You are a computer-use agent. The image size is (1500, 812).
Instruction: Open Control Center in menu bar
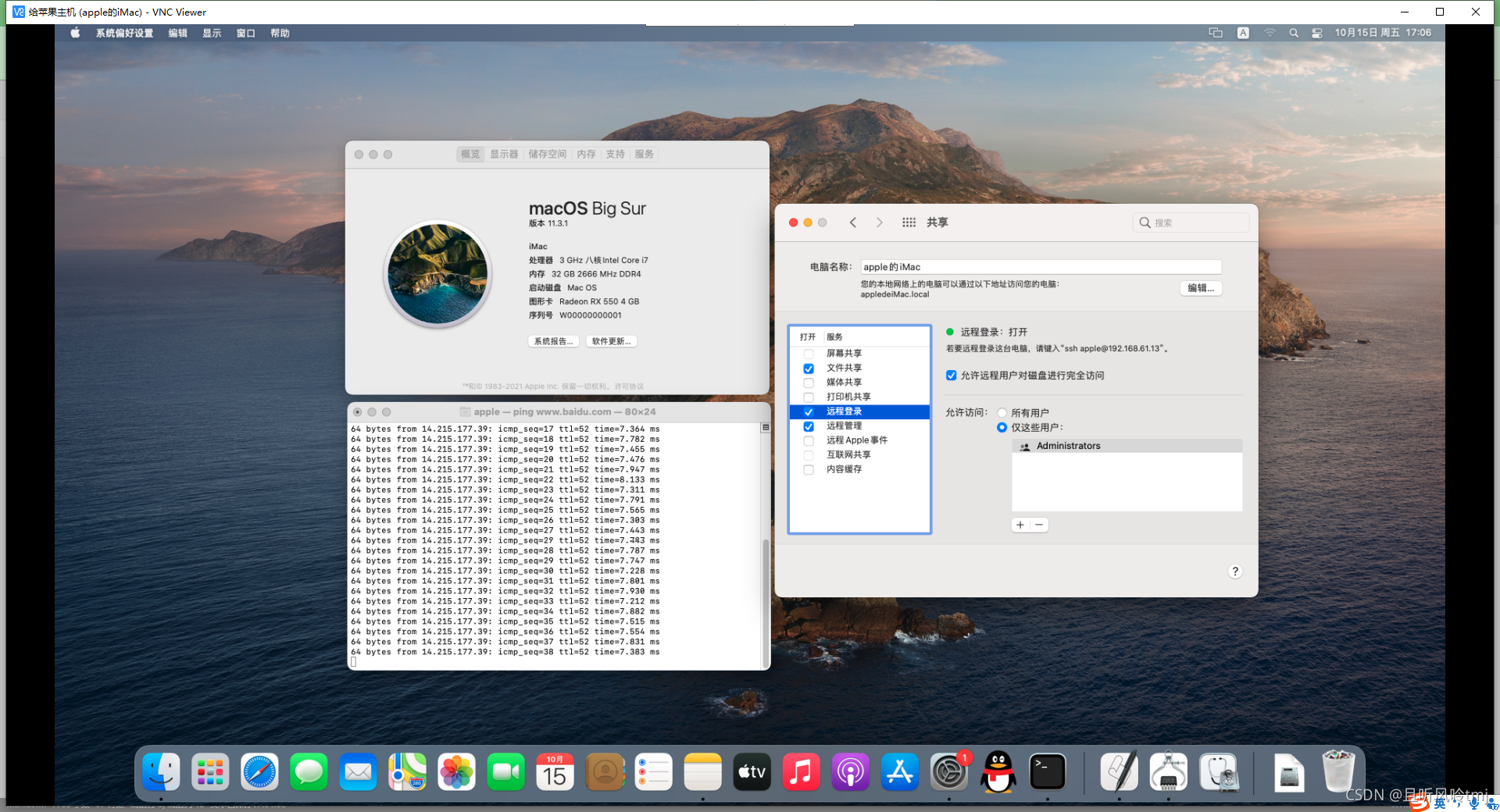pyautogui.click(x=1317, y=33)
